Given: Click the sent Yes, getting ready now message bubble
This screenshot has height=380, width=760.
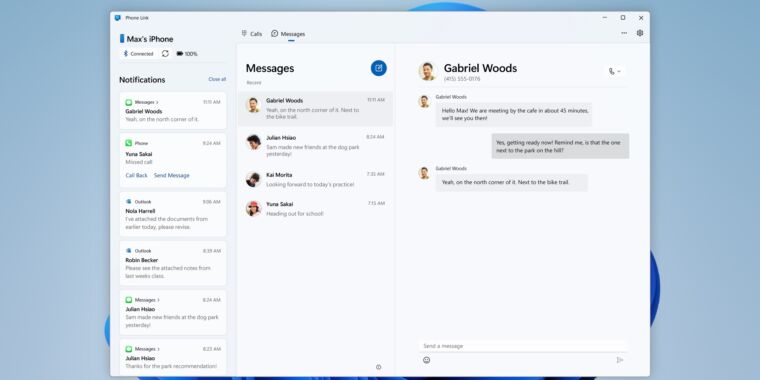Looking at the screenshot, I should (x=560, y=146).
